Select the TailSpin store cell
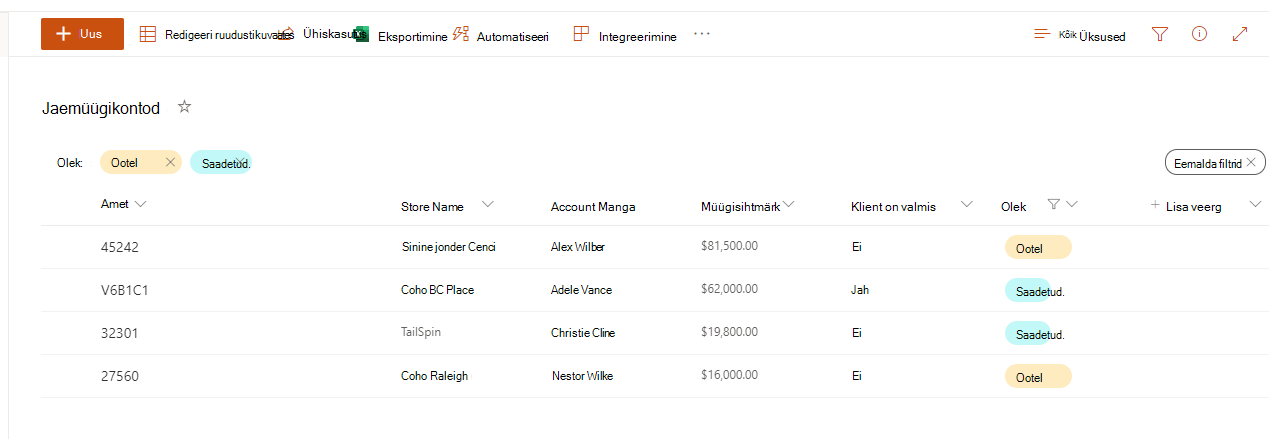Image resolution: width=1269 pixels, height=439 pixels. click(x=421, y=332)
